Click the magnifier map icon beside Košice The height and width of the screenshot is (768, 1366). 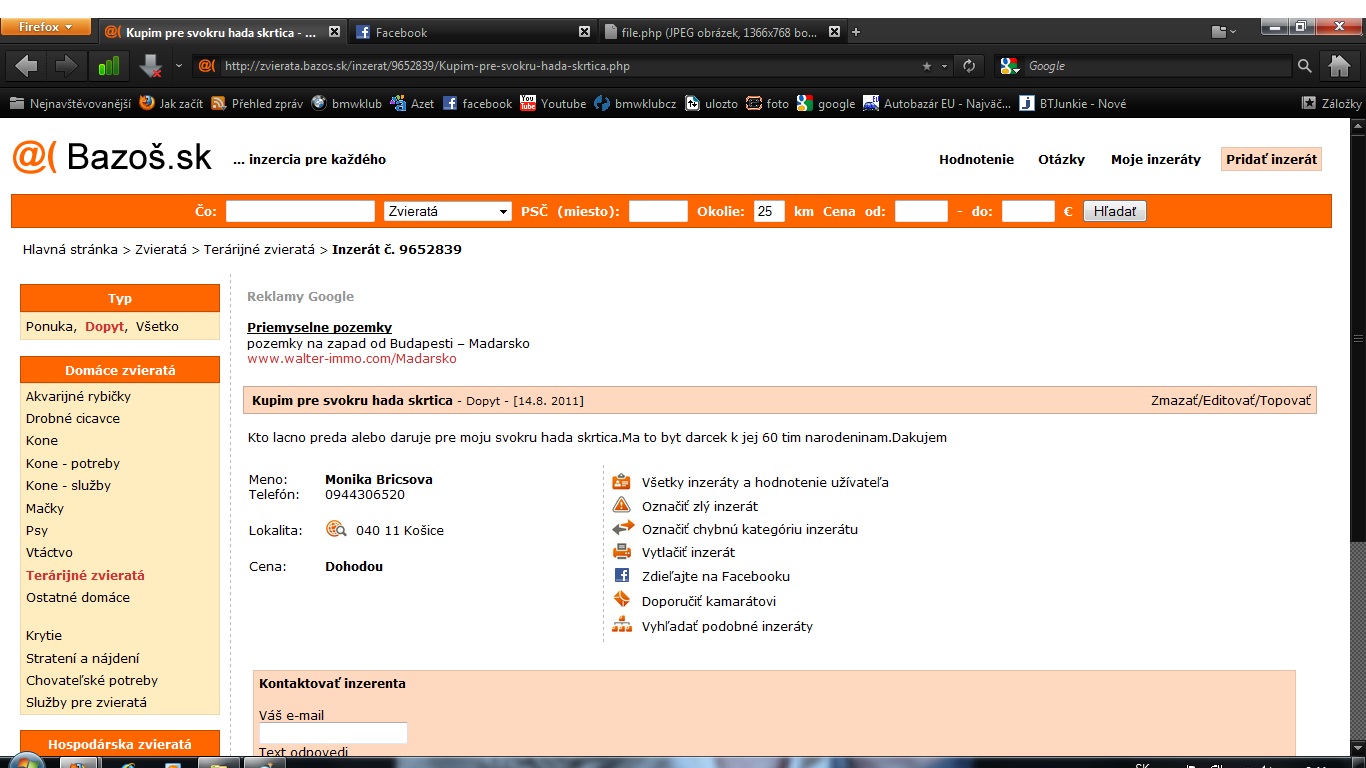pos(336,529)
